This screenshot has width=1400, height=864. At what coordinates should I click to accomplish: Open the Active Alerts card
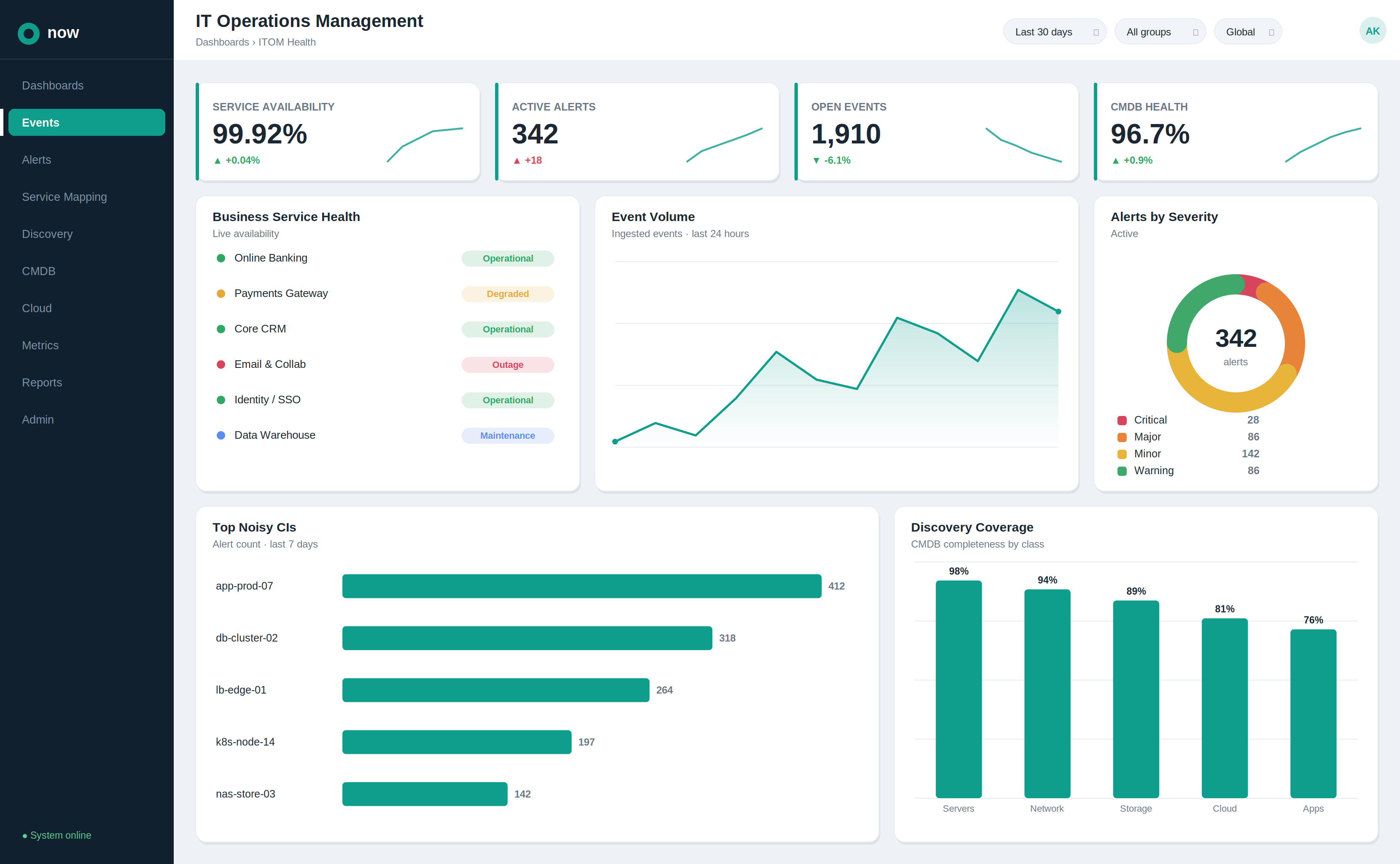tap(637, 132)
